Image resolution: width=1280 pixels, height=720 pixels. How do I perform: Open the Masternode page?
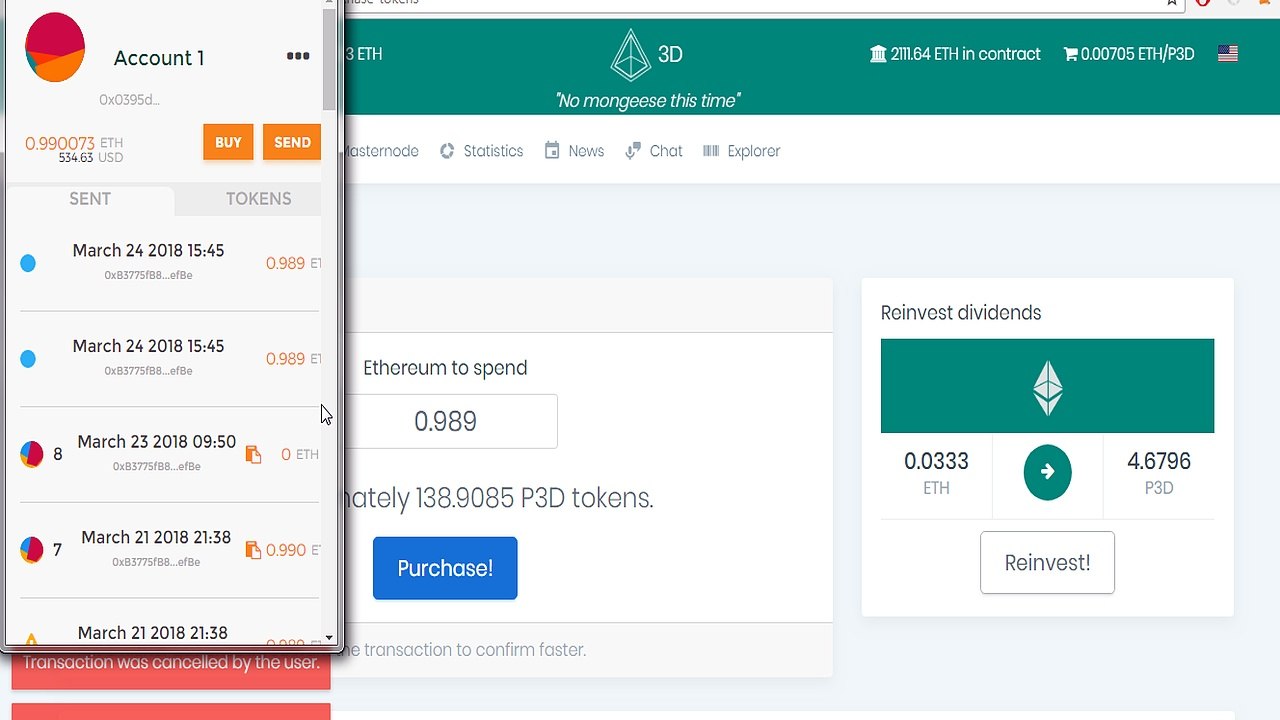pos(379,151)
